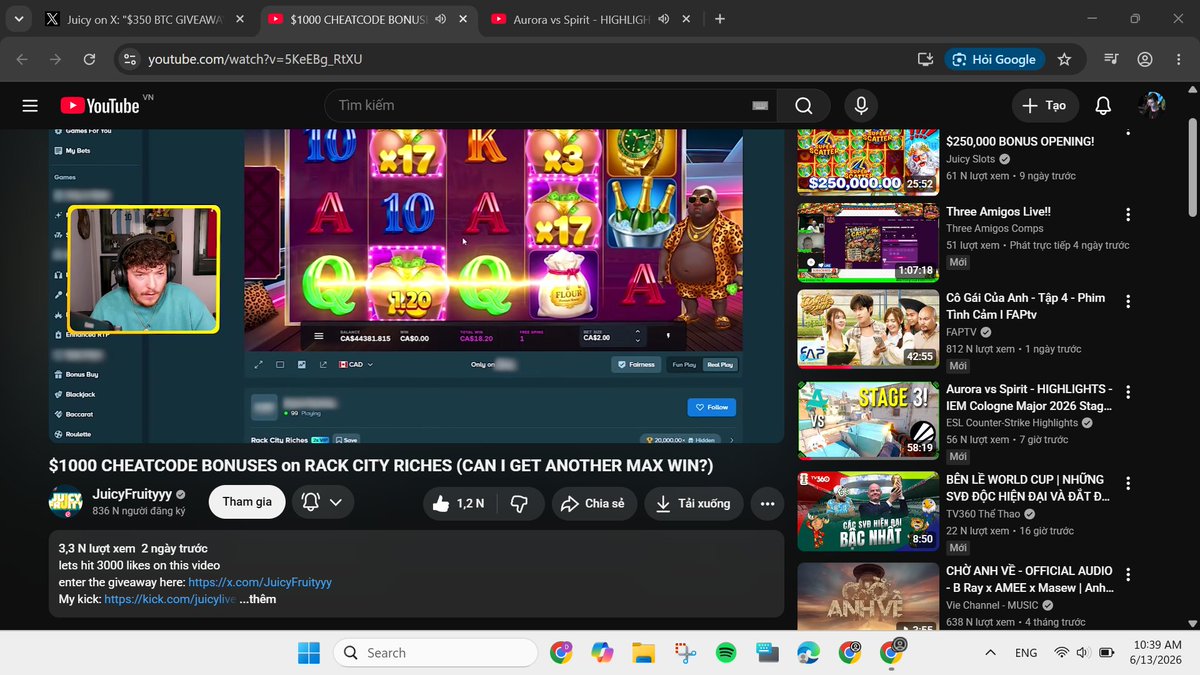Open JuicyFruityyy channel avatar
Viewport: 1200px width, 675px height.
point(66,502)
